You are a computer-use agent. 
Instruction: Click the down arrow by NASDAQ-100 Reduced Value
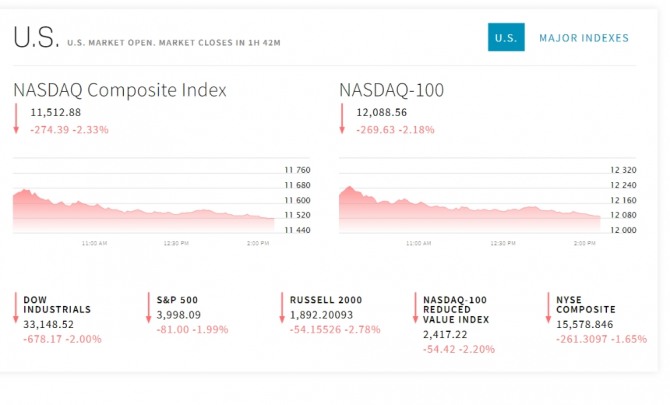click(x=415, y=308)
